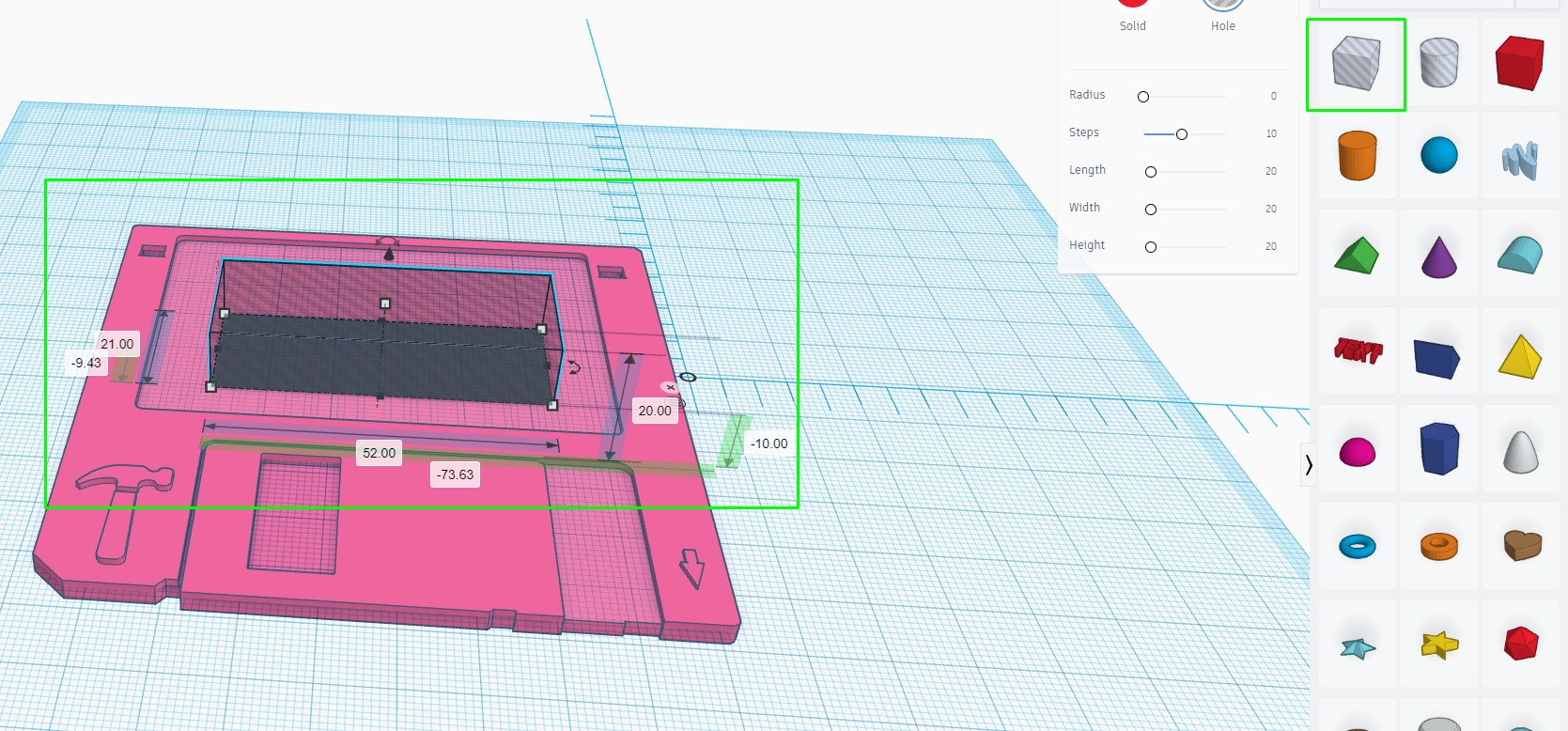Click the top center white handle of the hole box

pyautogui.click(x=385, y=303)
